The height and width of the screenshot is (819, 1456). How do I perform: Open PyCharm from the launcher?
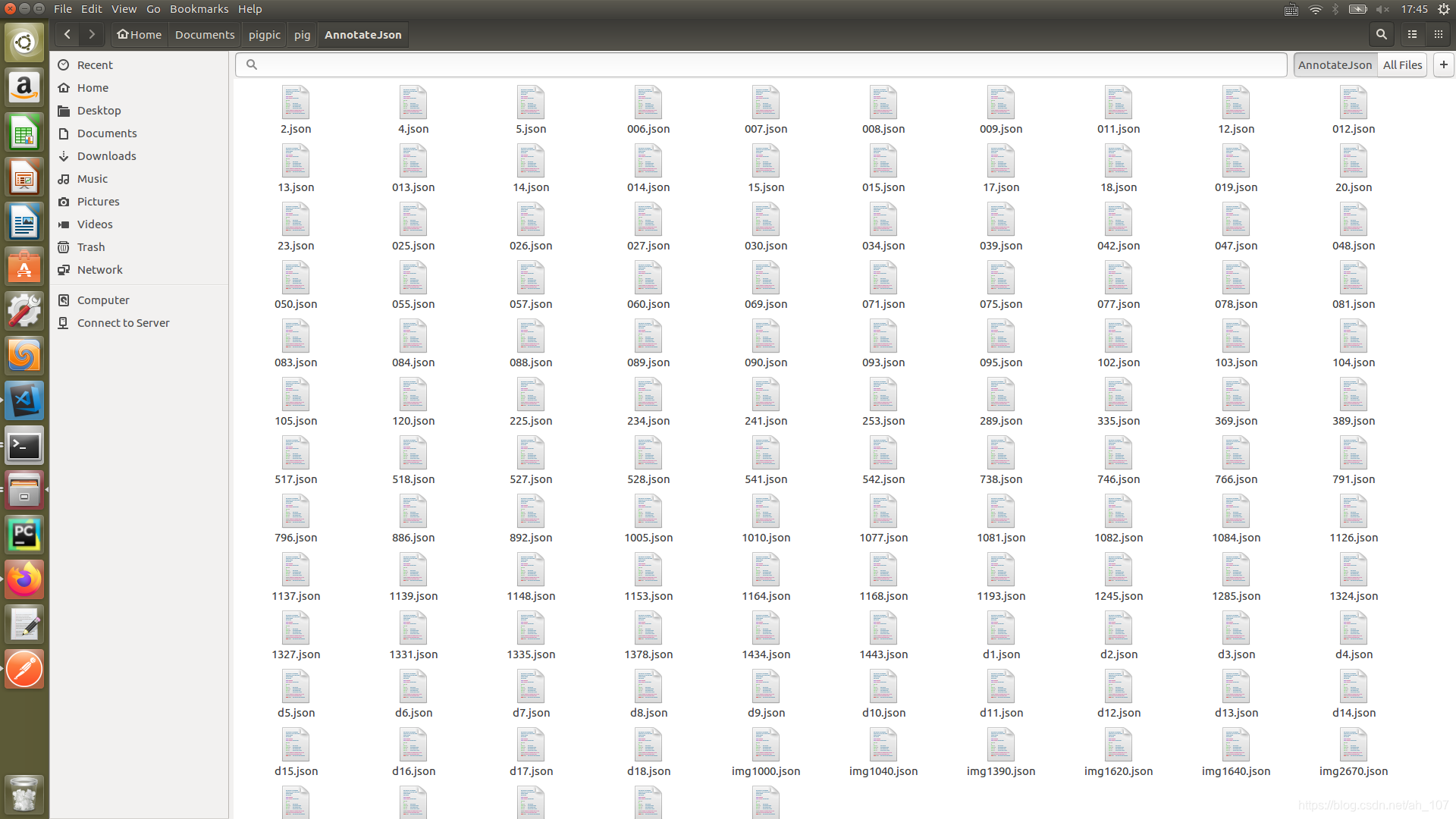click(24, 535)
